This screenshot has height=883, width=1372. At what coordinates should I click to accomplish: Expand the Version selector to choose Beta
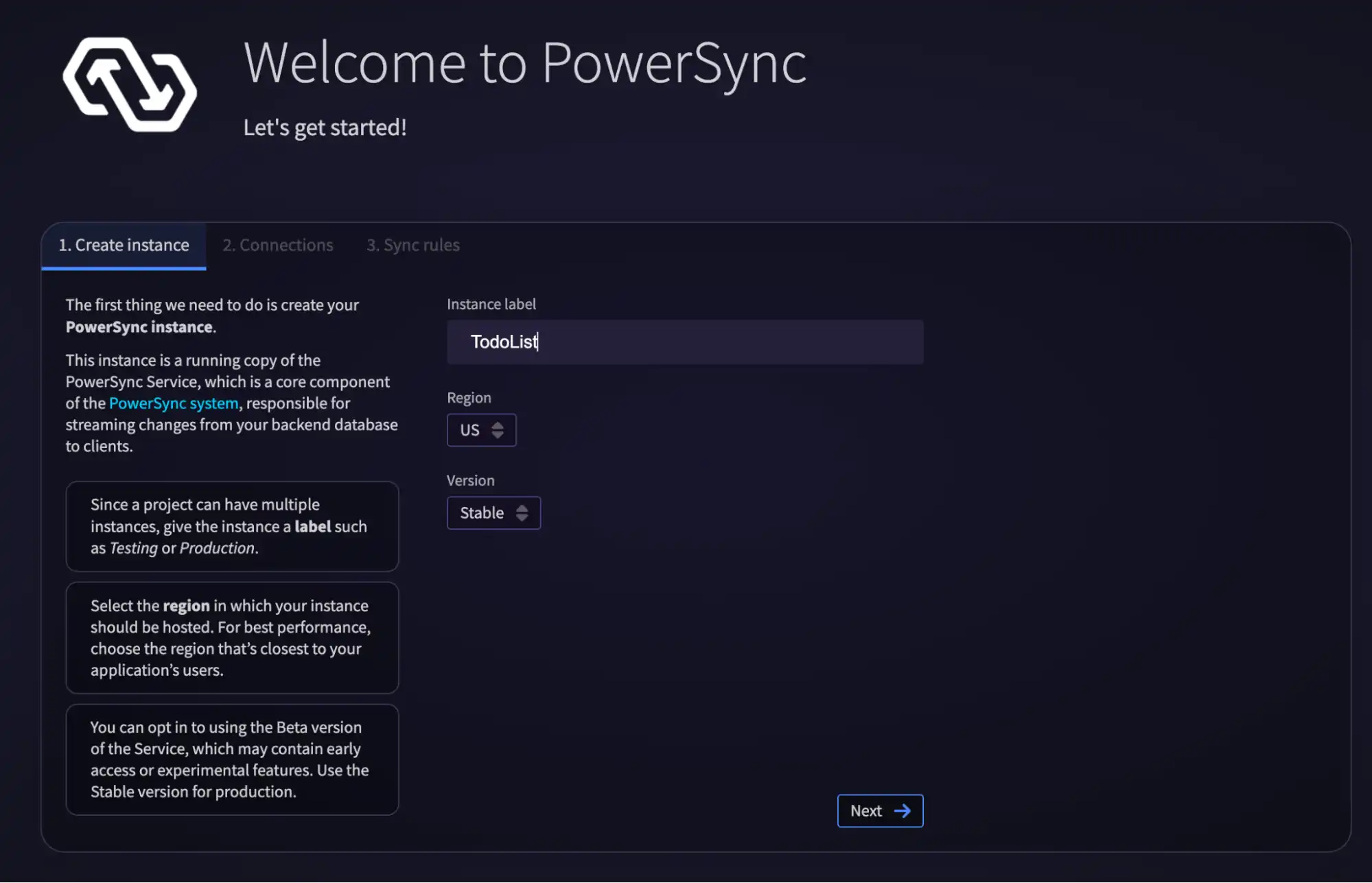[x=493, y=513]
